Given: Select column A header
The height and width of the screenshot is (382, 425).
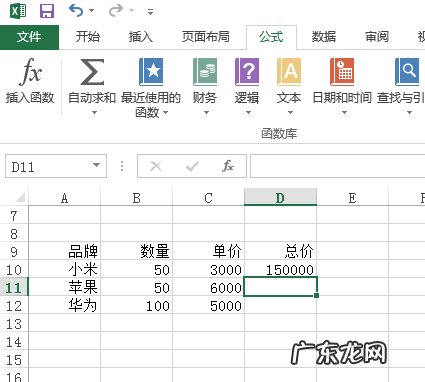Looking at the screenshot, I should [x=65, y=198].
